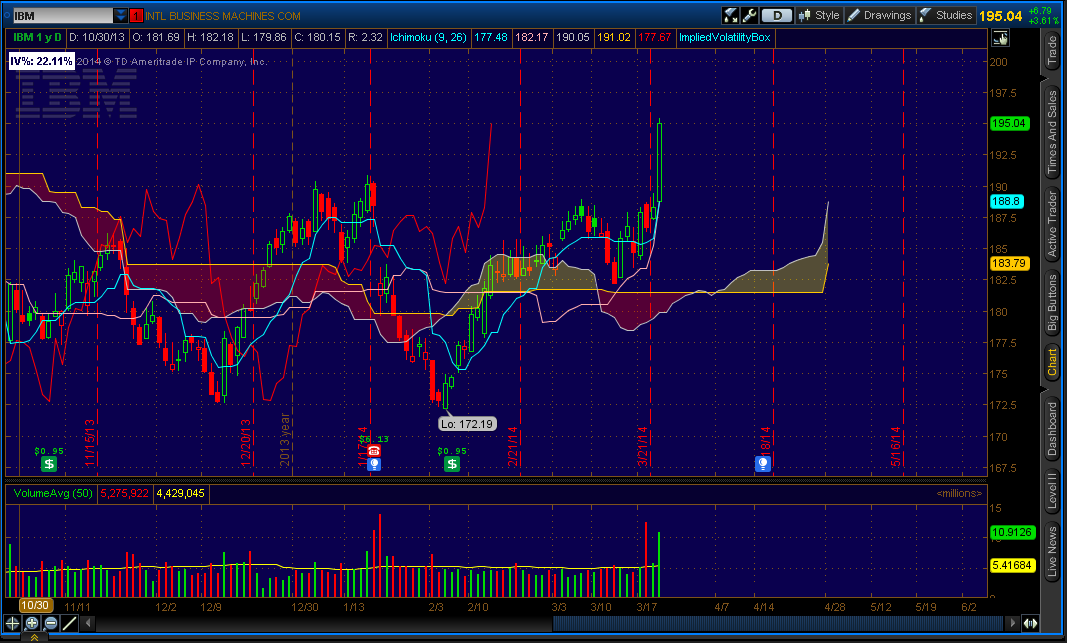Click the red link color indicator 1
Viewport: 1067px width, 643px height.
136,15
